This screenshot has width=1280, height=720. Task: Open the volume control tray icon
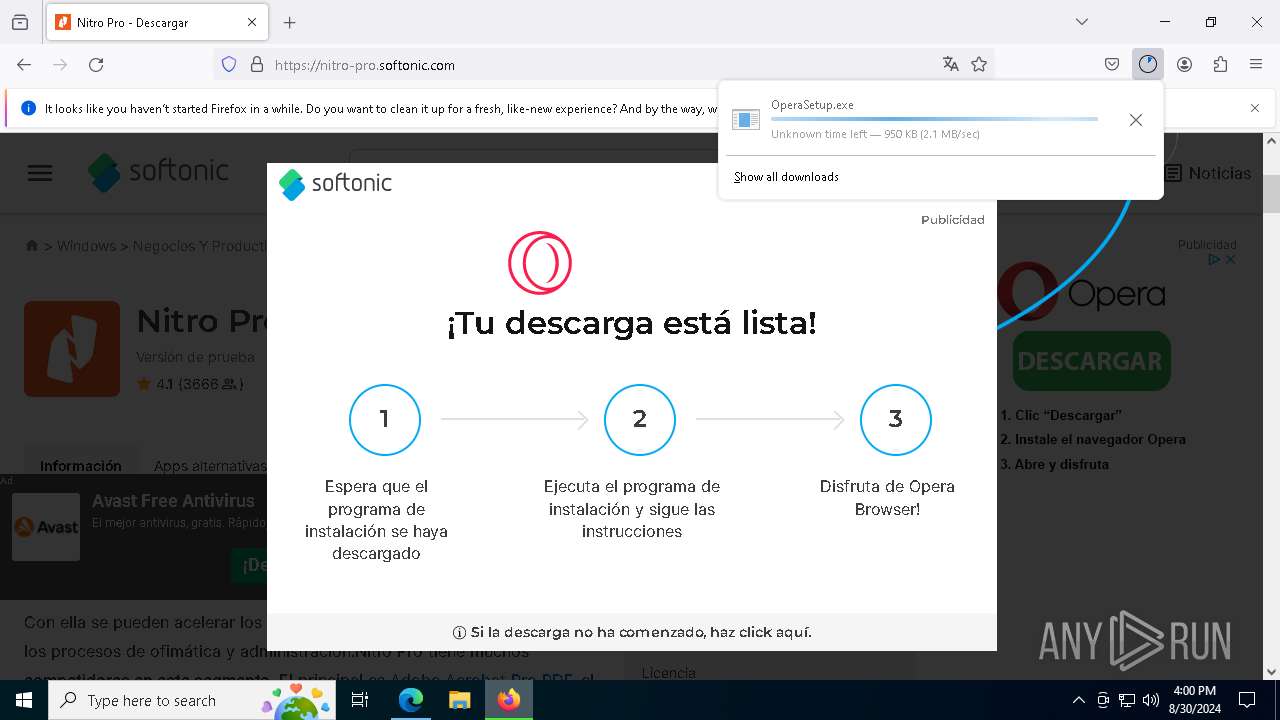click(x=1151, y=700)
